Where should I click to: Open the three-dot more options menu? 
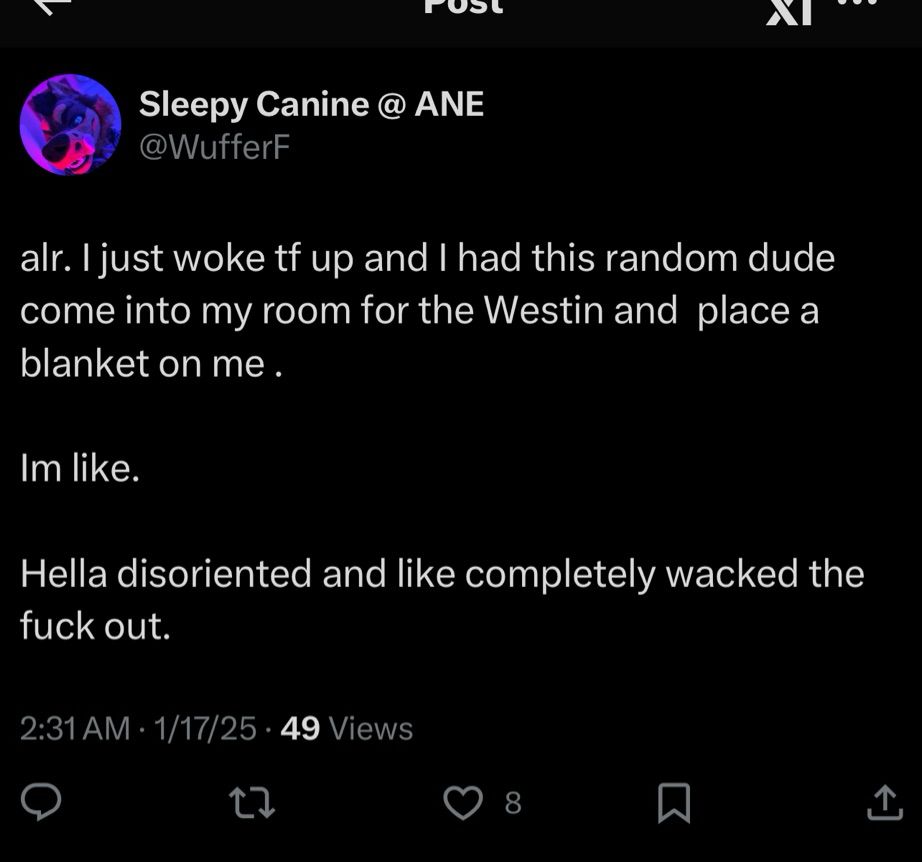pyautogui.click(x=855, y=3)
